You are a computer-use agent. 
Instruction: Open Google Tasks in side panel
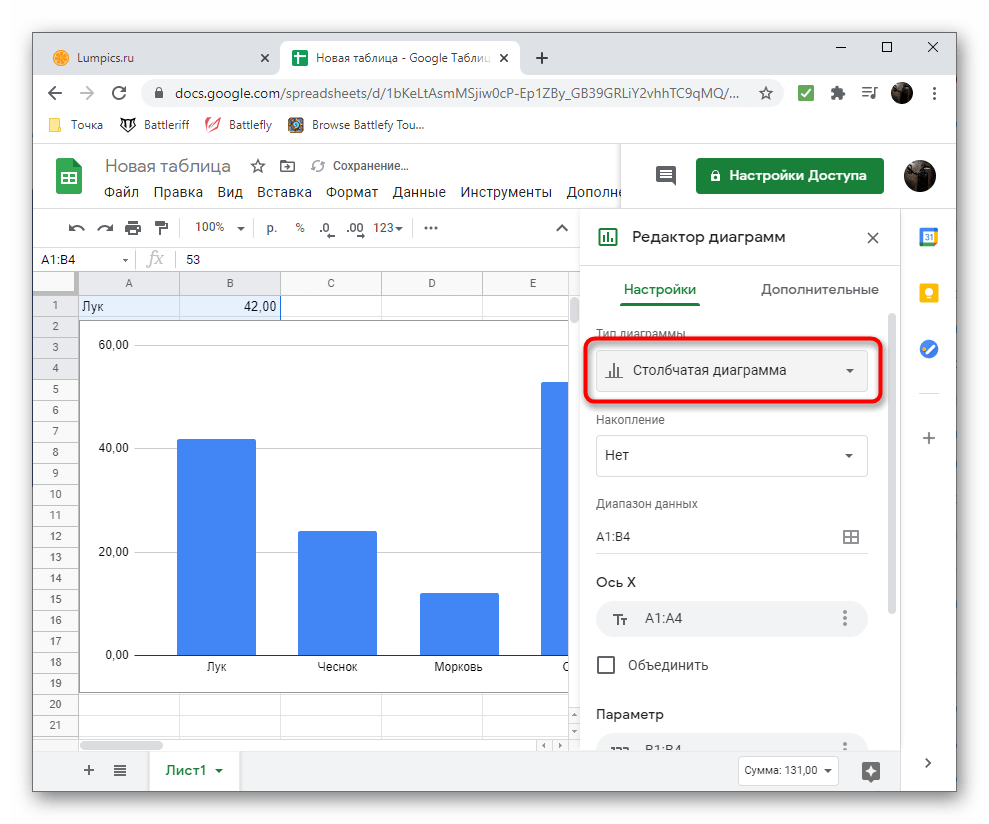point(928,349)
